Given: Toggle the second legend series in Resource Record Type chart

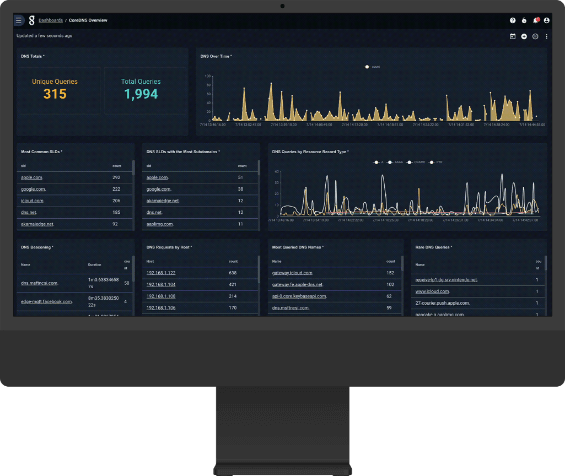Looking at the screenshot, I should [x=395, y=162].
